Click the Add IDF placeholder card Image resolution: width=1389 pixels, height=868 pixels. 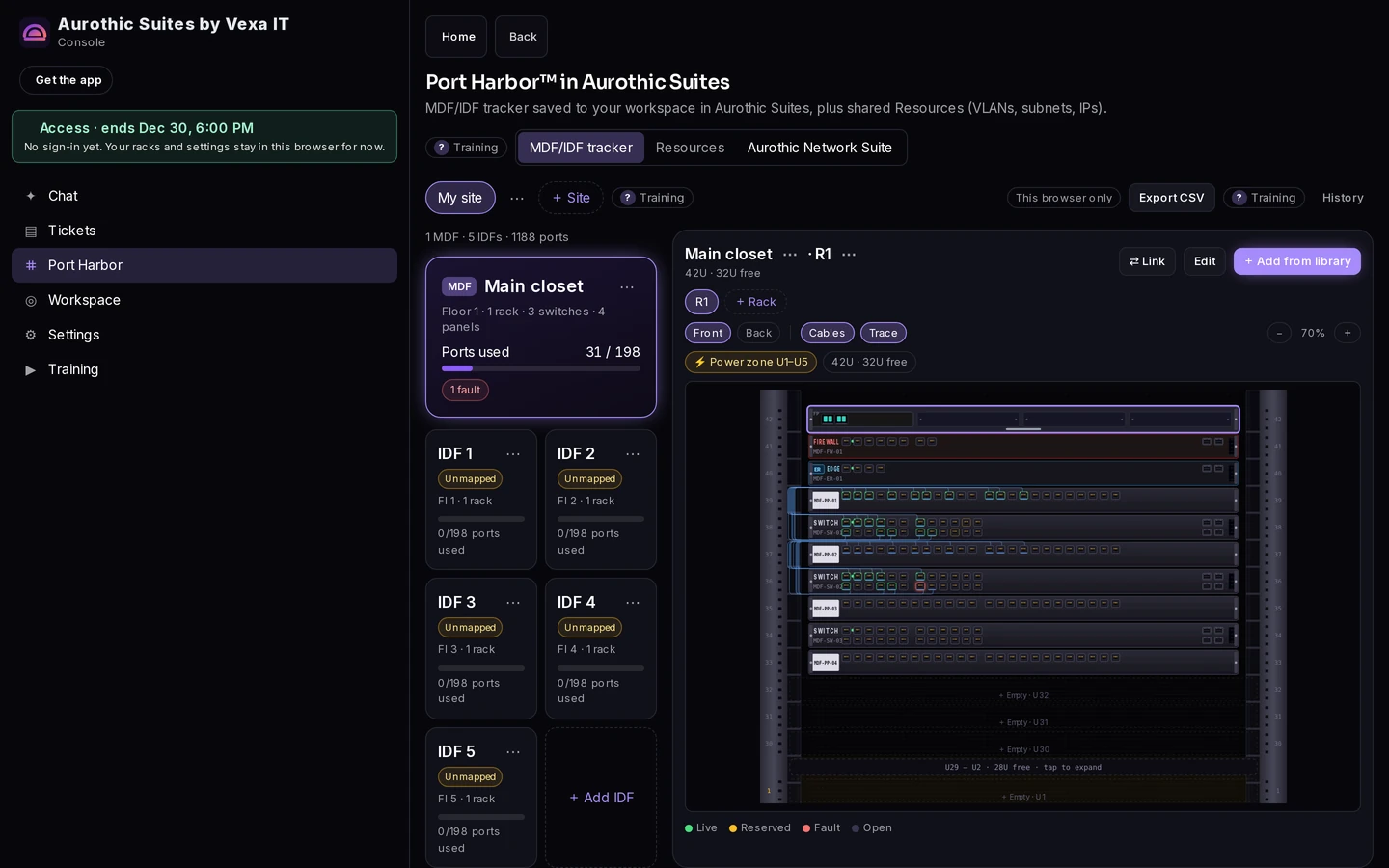(x=601, y=798)
